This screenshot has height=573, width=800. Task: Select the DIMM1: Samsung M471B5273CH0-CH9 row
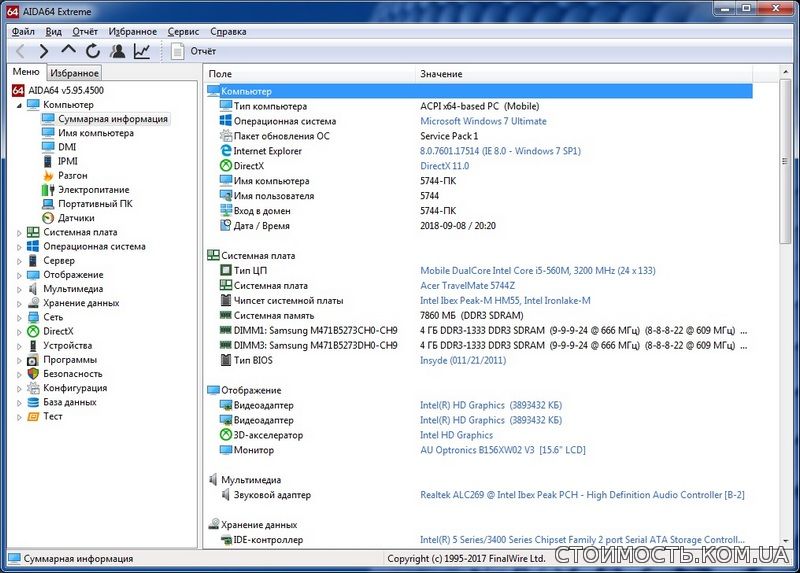tap(479, 331)
